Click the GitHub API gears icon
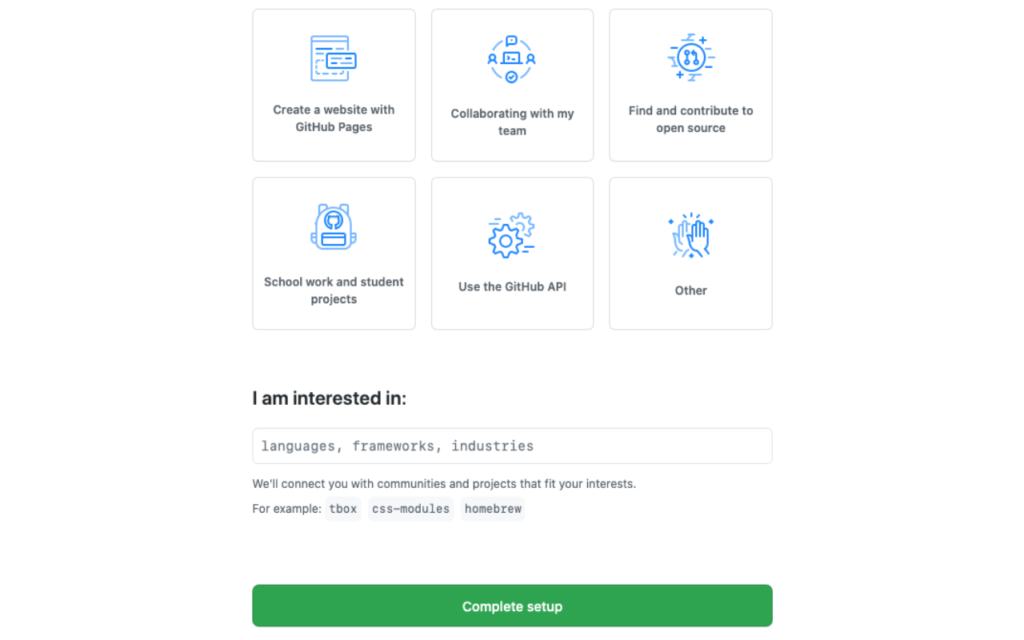Image resolution: width=1024 pixels, height=640 pixels. point(511,235)
